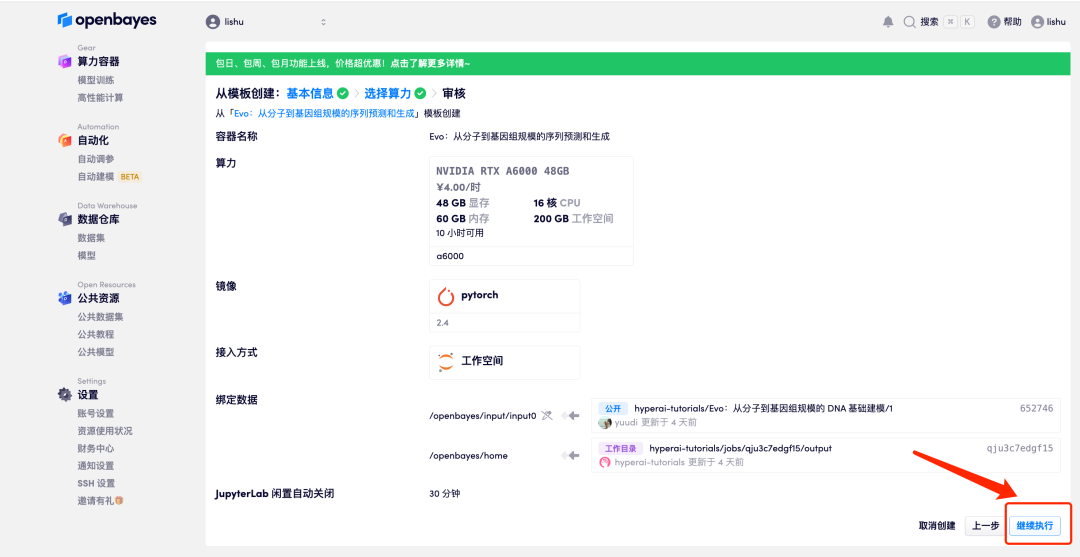This screenshot has width=1080, height=557.
Task: Click the search magnifier icon
Action: pos(909,21)
